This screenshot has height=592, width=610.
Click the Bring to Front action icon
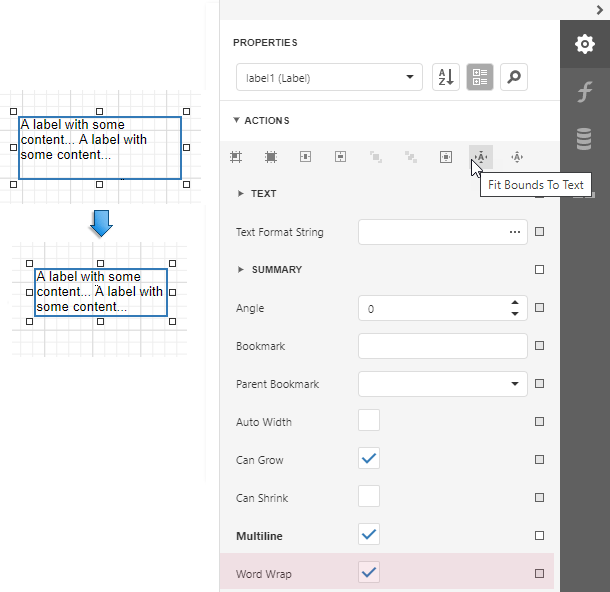click(375, 157)
